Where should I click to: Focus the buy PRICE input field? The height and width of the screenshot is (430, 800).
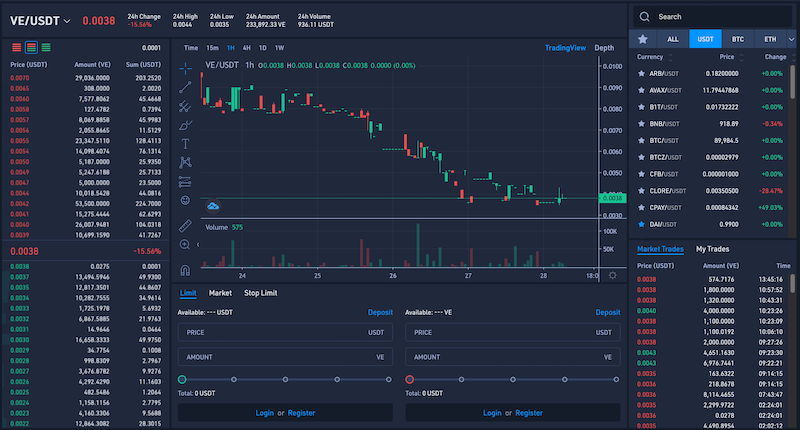pyautogui.click(x=285, y=332)
